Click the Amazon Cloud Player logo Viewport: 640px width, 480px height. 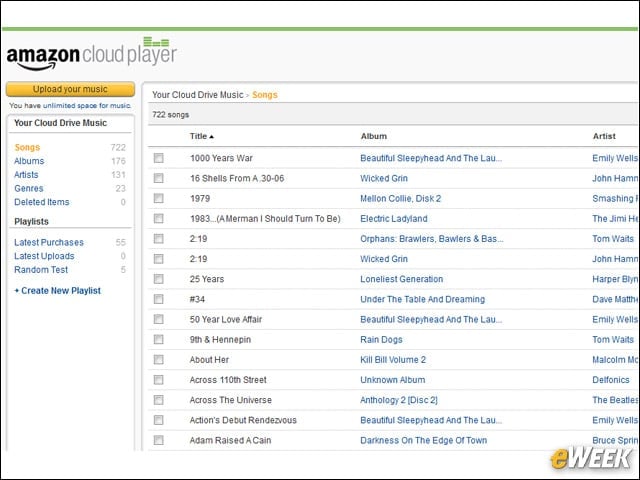click(x=91, y=54)
